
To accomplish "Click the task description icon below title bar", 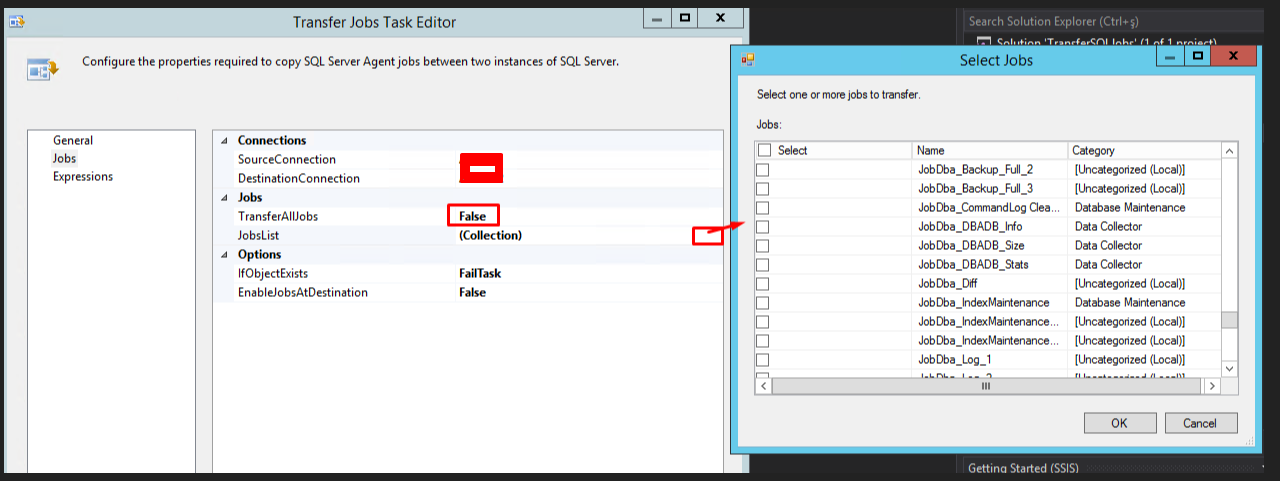I will [41, 68].
